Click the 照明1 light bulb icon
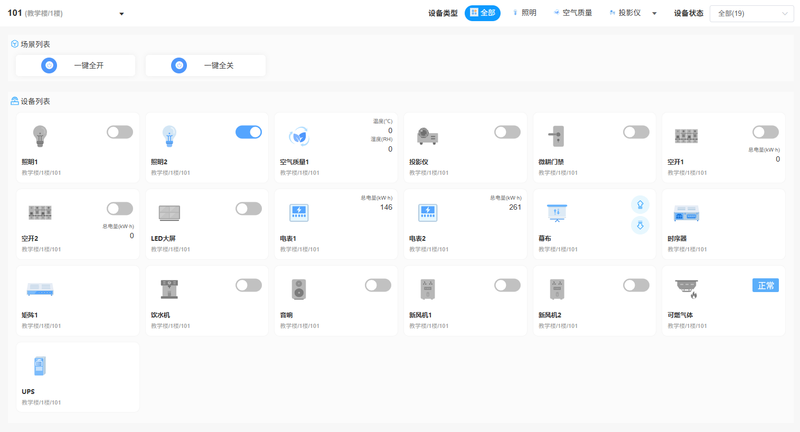 tap(40, 136)
